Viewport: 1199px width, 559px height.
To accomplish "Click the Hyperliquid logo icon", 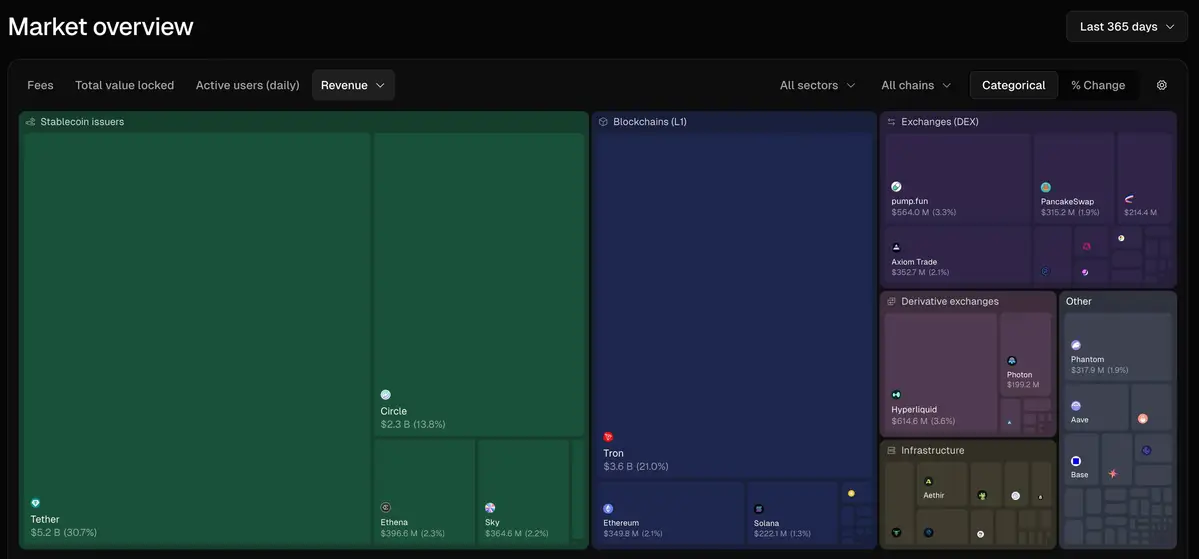I will click(x=897, y=394).
